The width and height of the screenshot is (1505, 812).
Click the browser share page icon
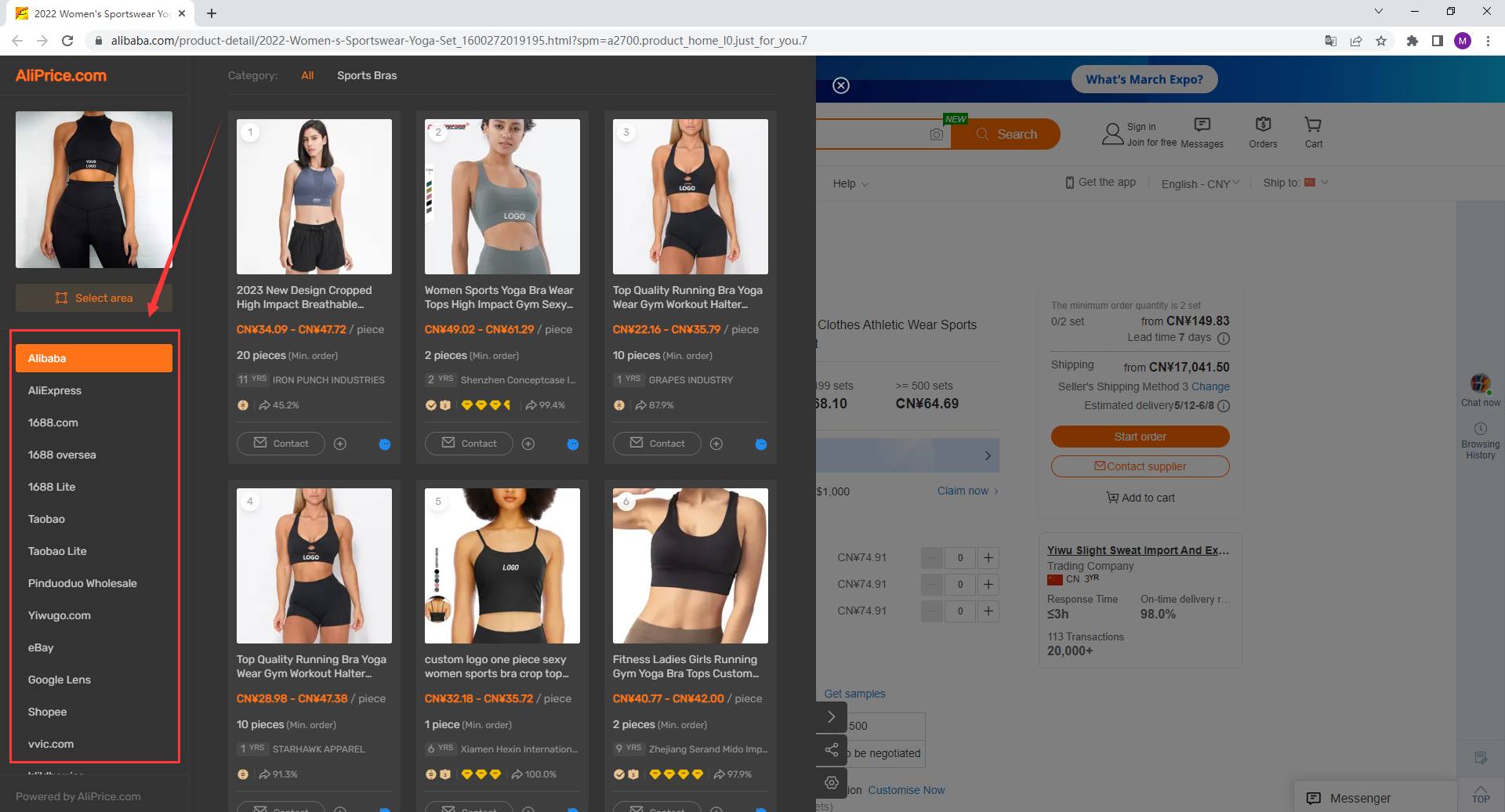coord(1356,41)
